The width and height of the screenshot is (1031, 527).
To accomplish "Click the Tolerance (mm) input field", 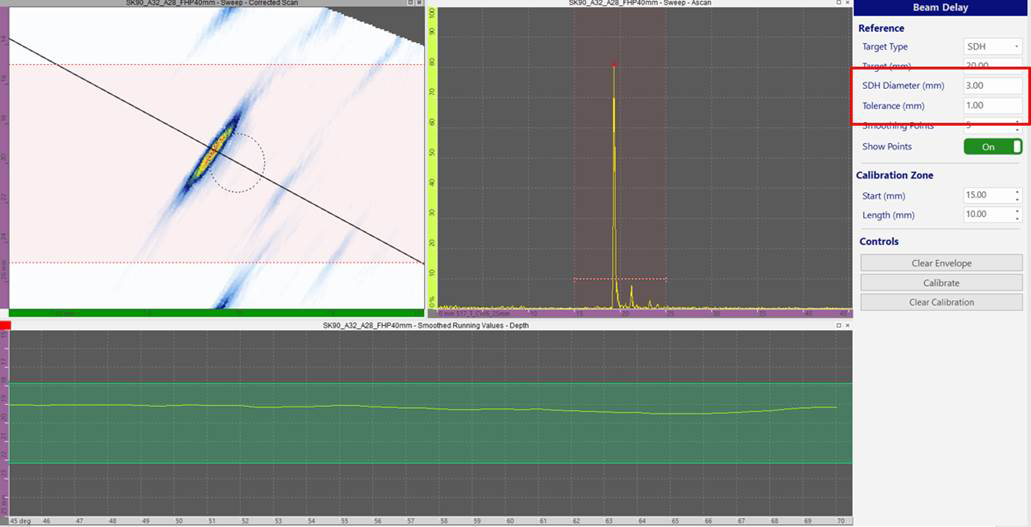I will click(x=992, y=106).
